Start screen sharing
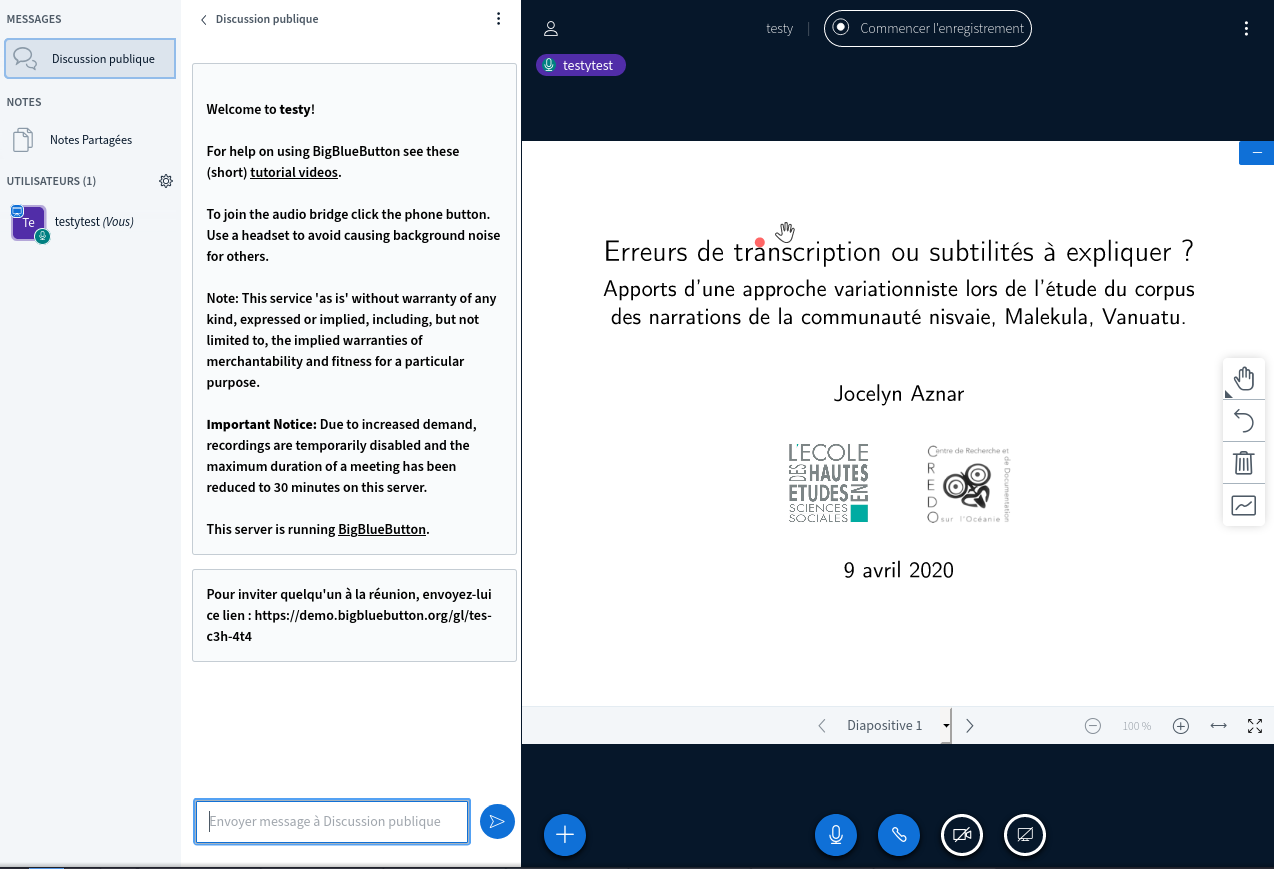The image size is (1274, 869). (1025, 835)
